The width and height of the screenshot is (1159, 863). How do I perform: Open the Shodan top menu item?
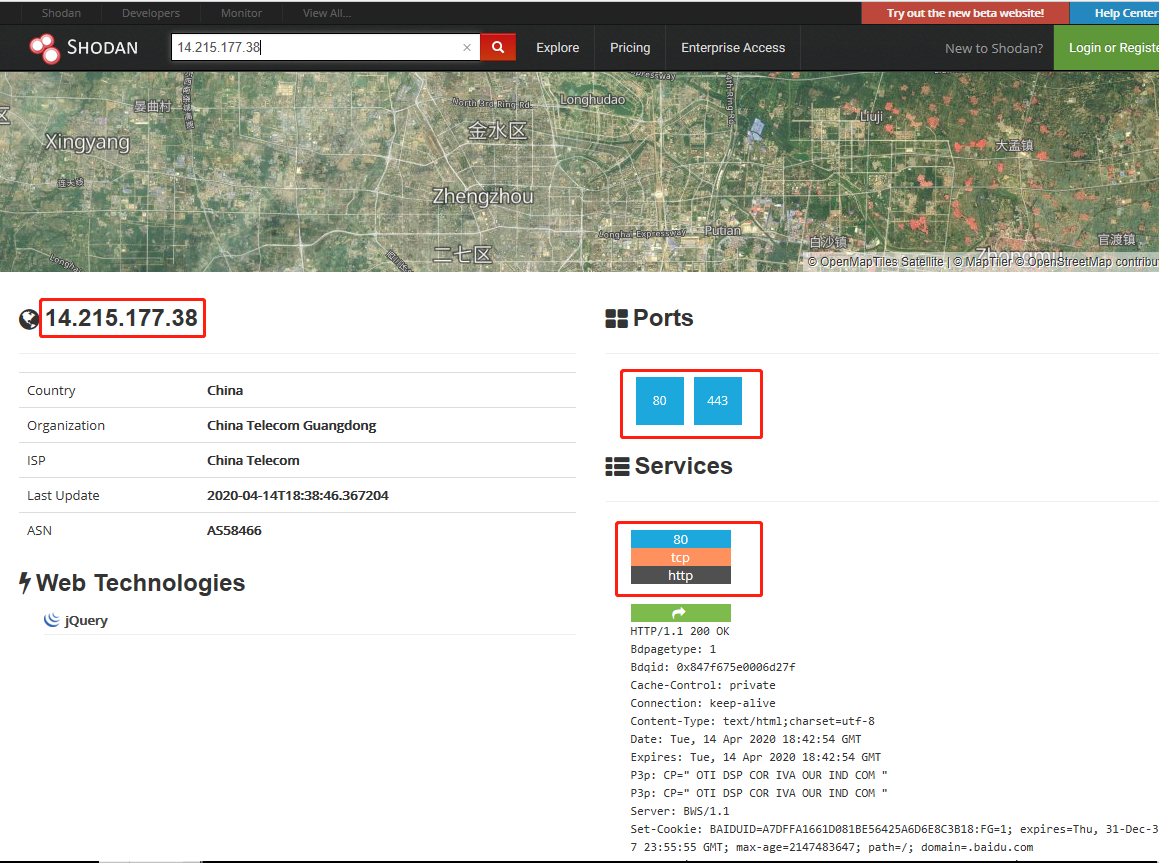click(x=61, y=13)
